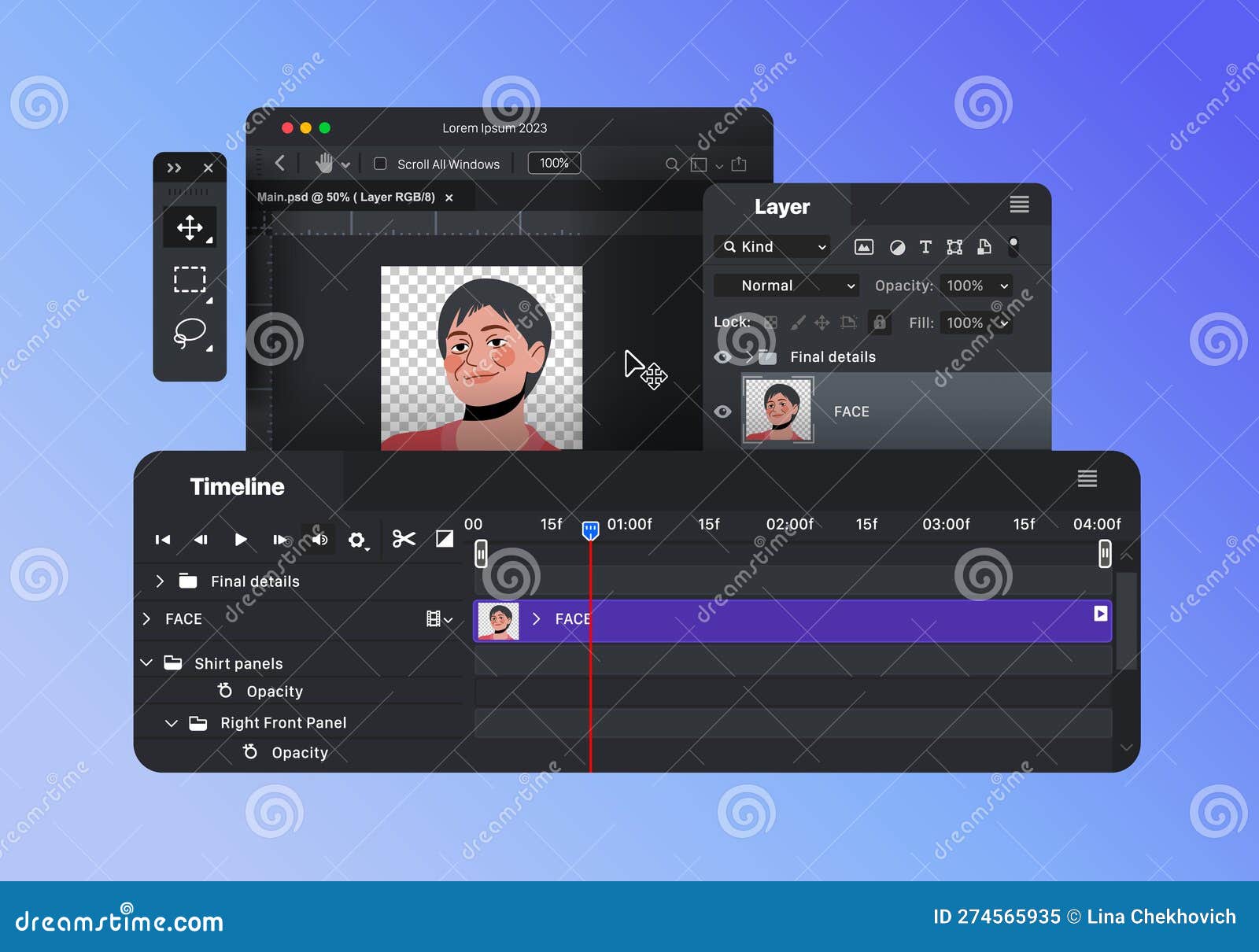Select the Move tool in the toolbar
1259x952 pixels.
point(189,227)
